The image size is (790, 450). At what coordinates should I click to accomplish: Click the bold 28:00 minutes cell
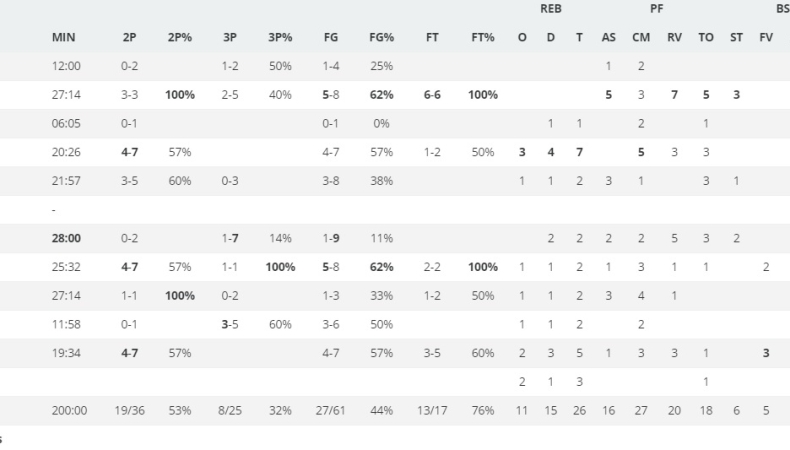coord(65,240)
